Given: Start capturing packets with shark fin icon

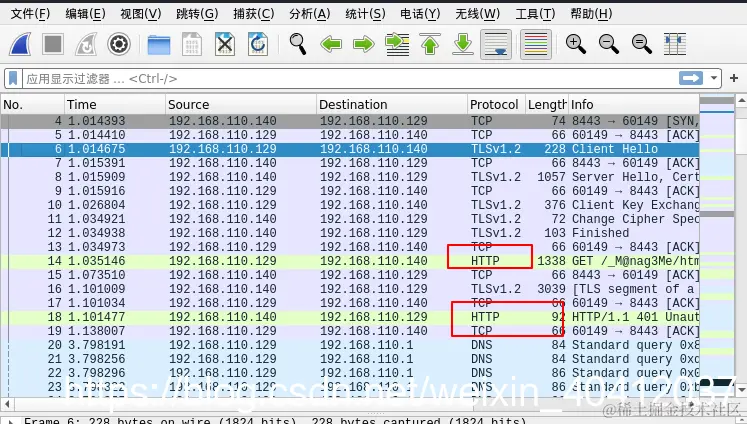Looking at the screenshot, I should pos(21,44).
